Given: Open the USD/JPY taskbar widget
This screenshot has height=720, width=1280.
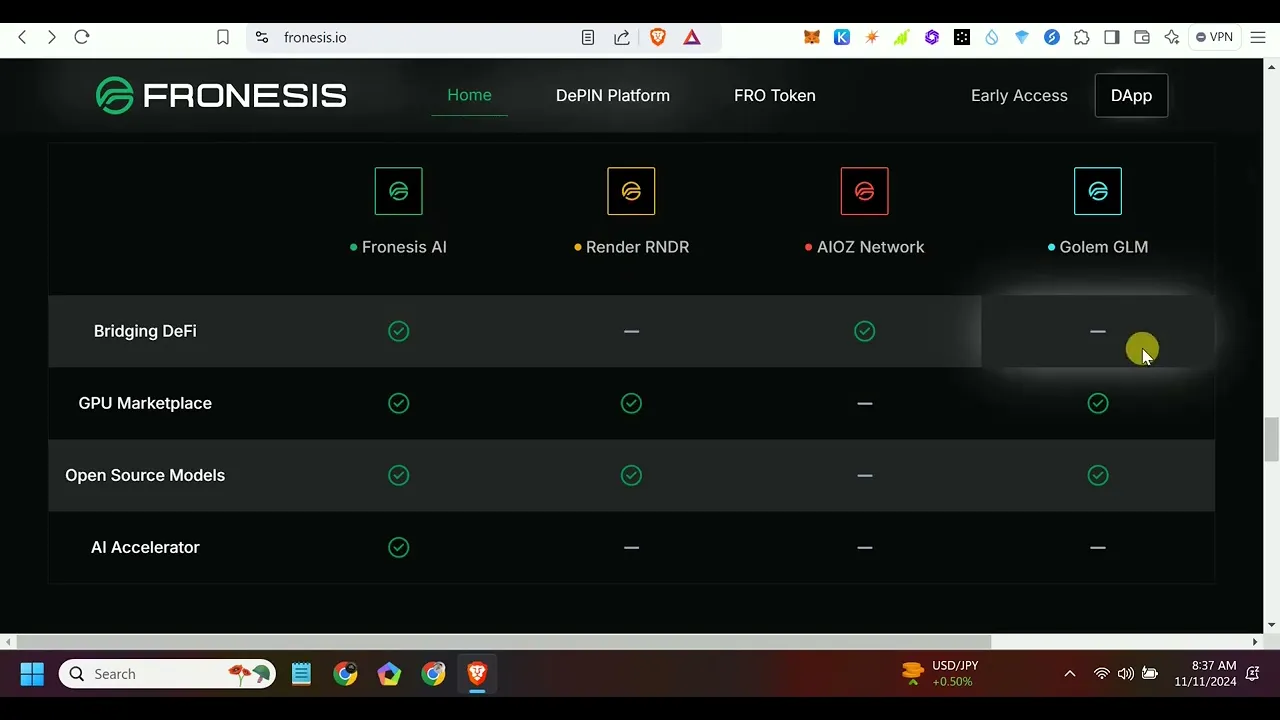Looking at the screenshot, I should tap(940, 674).
